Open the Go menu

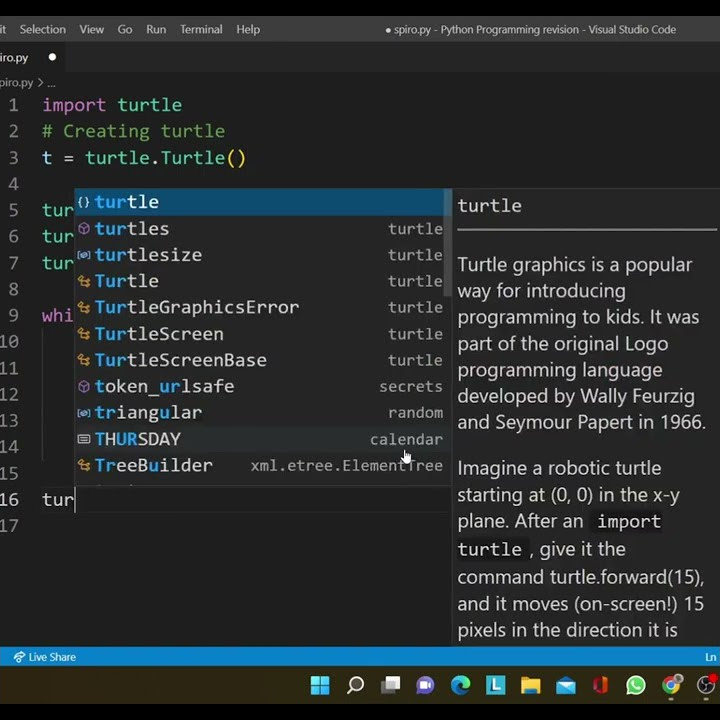(125, 29)
